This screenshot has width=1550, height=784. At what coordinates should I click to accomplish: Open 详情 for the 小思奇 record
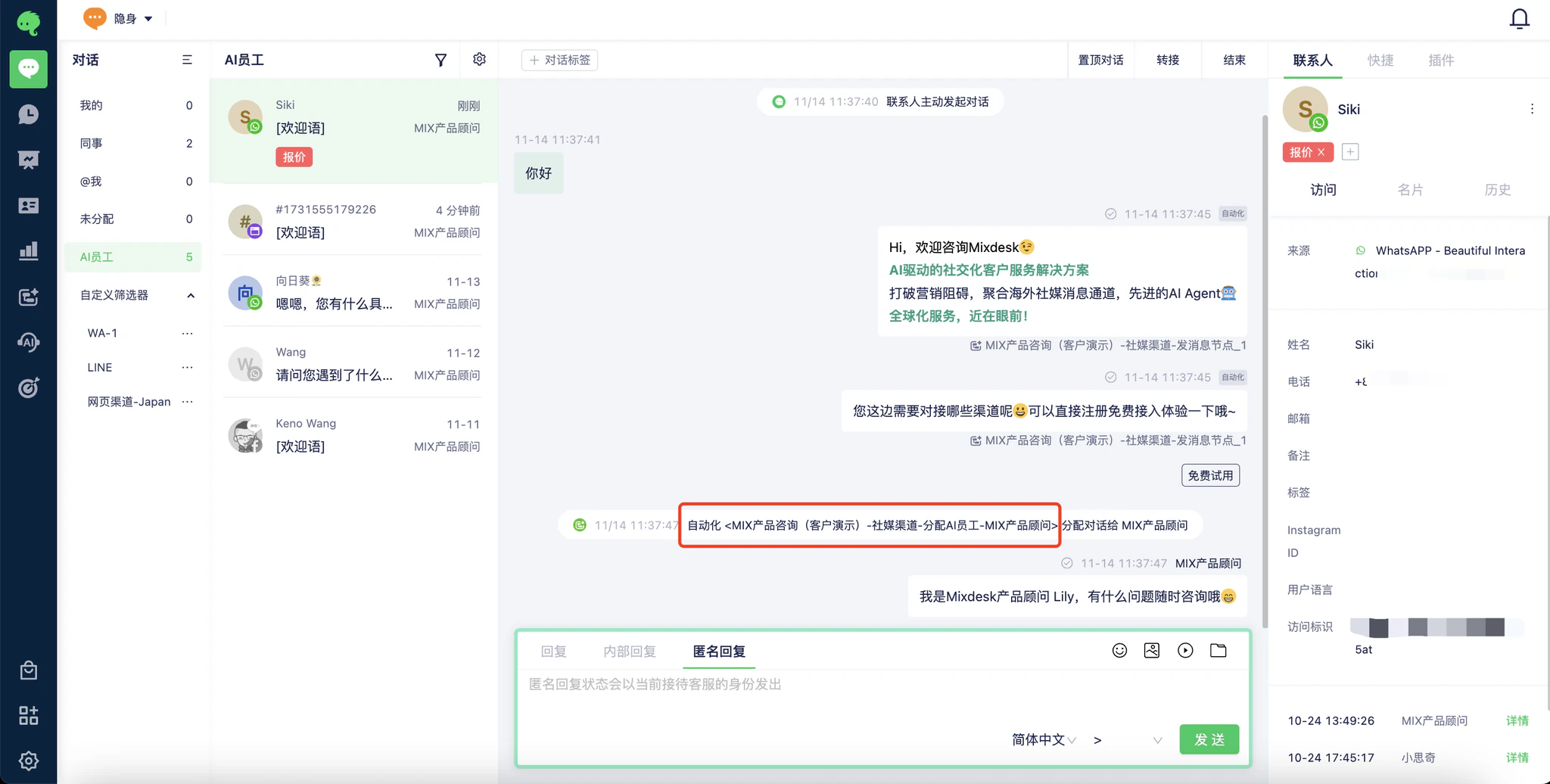tap(1517, 758)
